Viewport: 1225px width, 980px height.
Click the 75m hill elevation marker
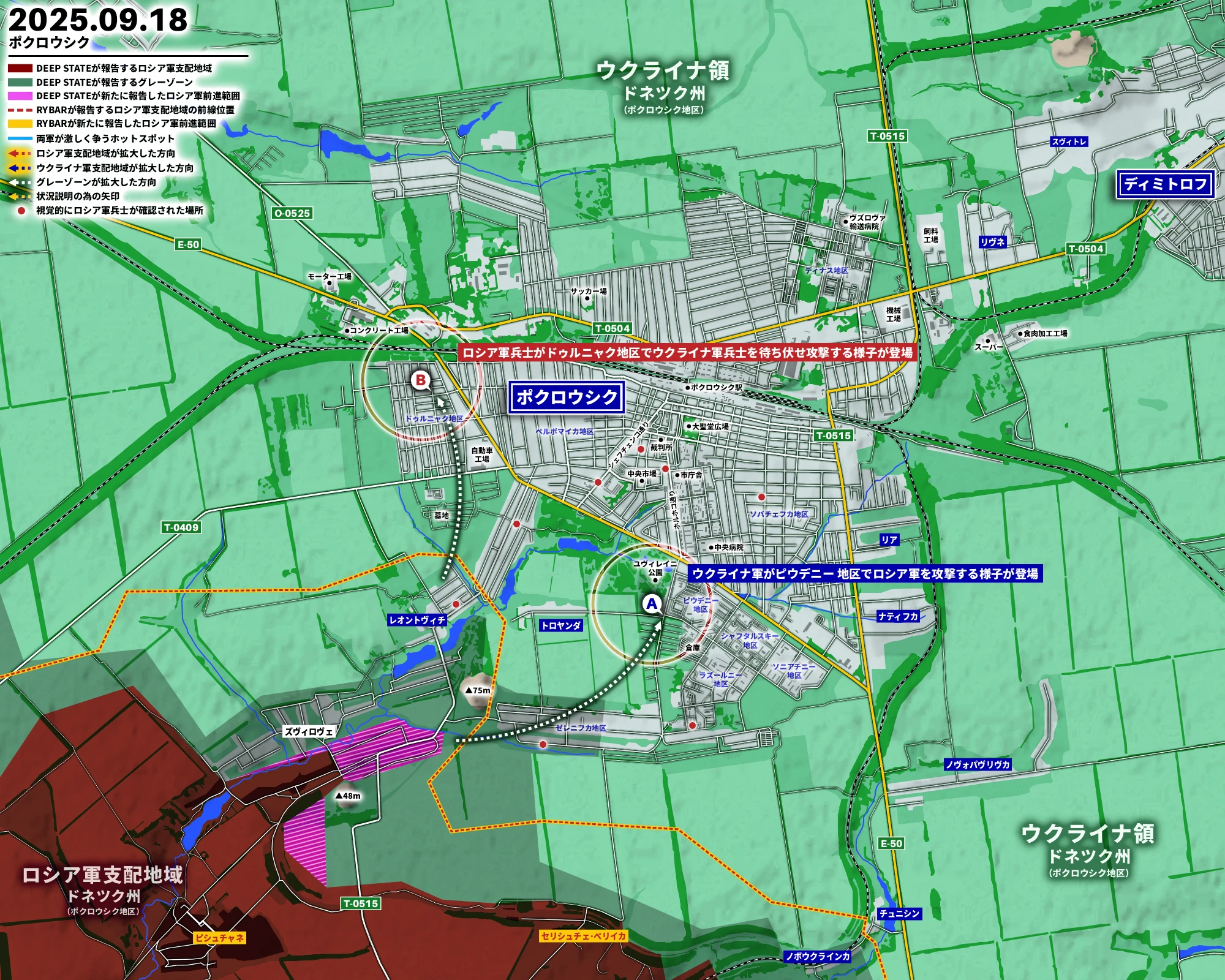click(x=478, y=690)
